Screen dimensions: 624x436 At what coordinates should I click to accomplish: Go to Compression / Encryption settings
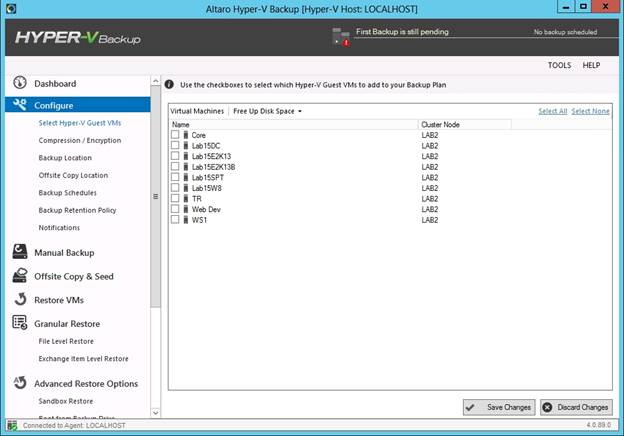pyautogui.click(x=80, y=140)
